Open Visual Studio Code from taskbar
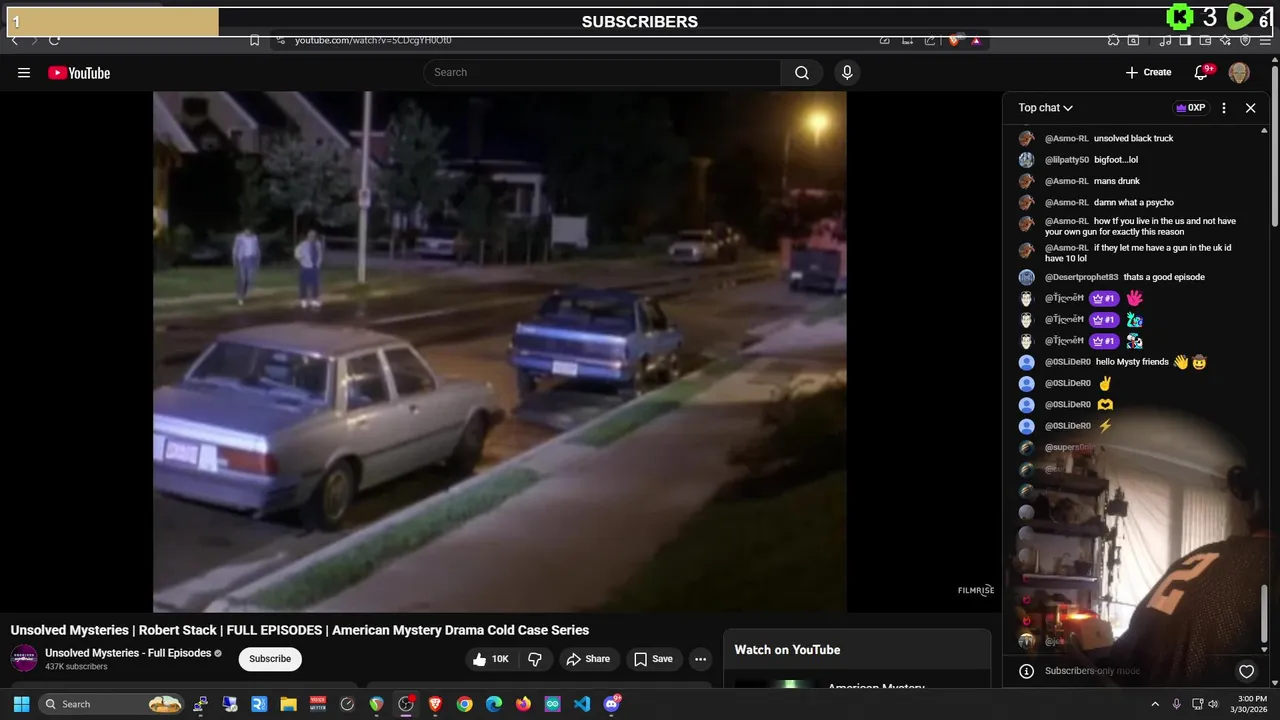 coord(582,704)
